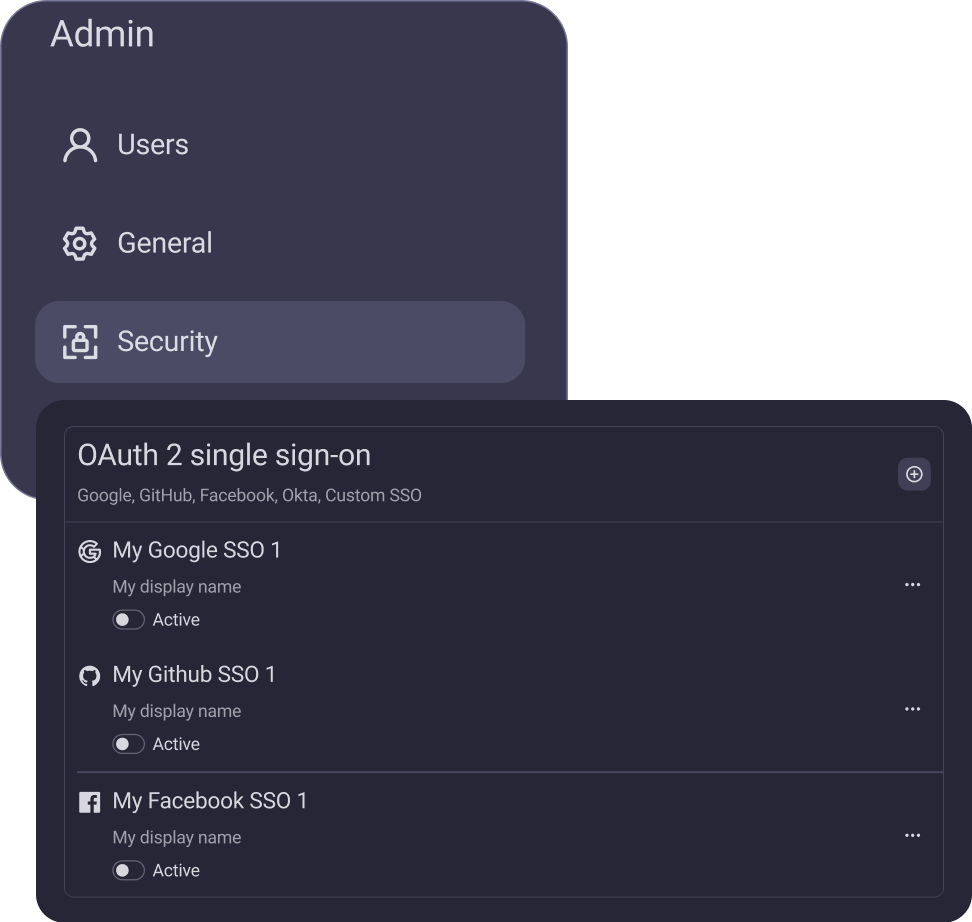Open the General settings section
Screen dimensions: 972x922
point(165,243)
